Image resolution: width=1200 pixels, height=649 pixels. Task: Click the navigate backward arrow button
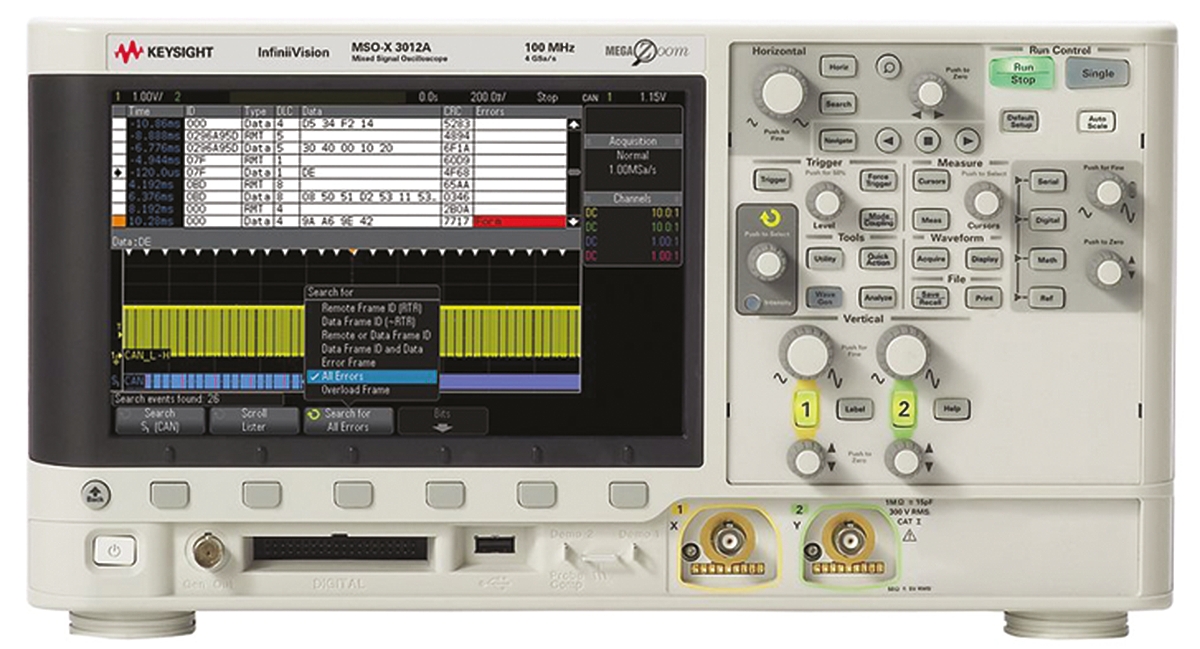click(x=889, y=140)
